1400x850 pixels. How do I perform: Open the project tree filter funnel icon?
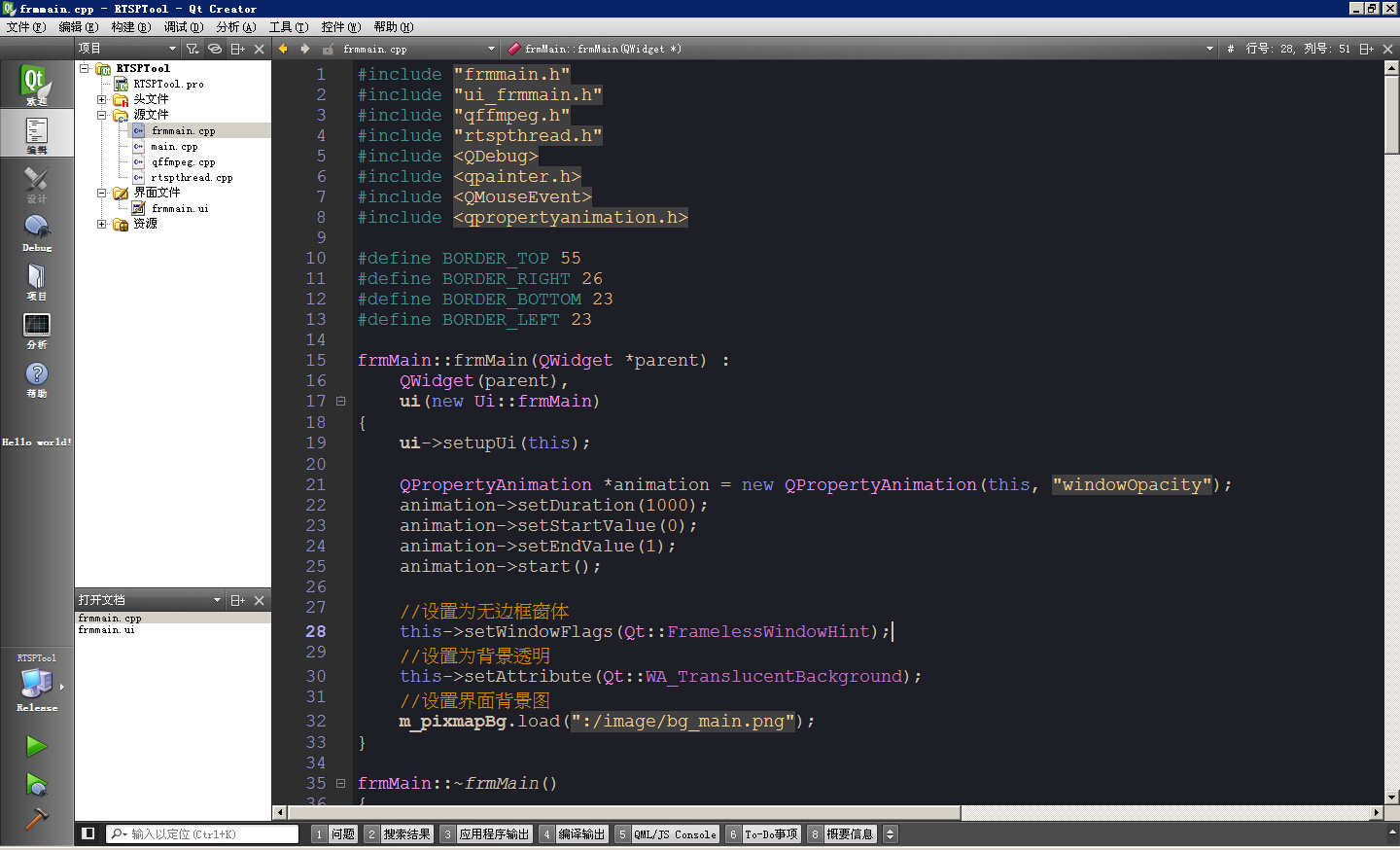pos(192,49)
